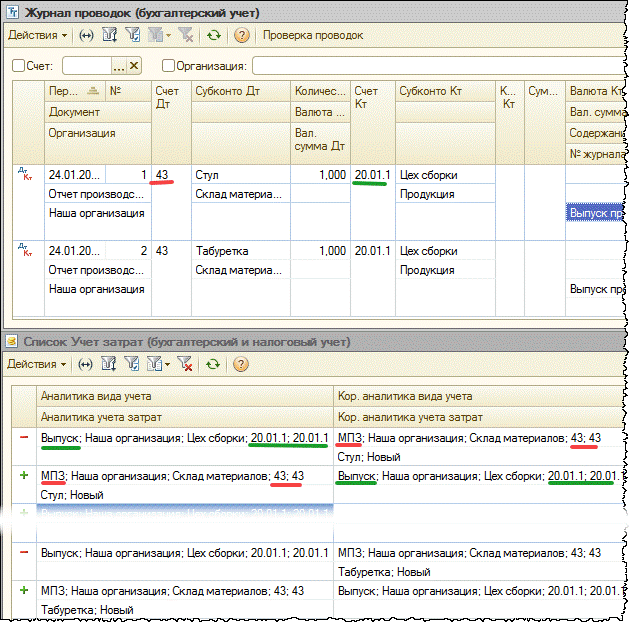
Task: Open Действия menu in Журнал проводок window
Action: coord(37,35)
